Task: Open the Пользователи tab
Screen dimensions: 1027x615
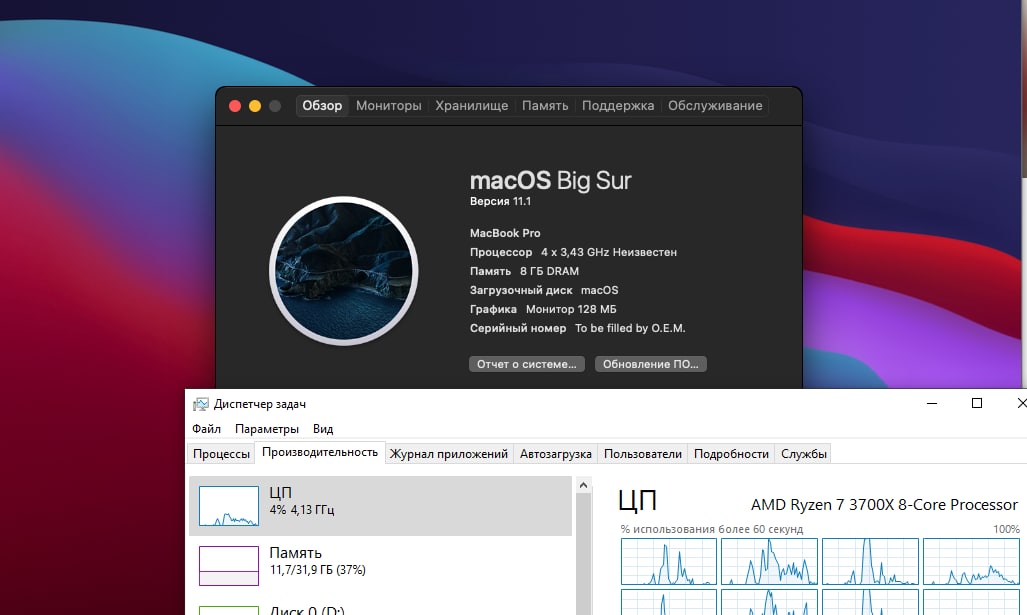Action: click(643, 454)
